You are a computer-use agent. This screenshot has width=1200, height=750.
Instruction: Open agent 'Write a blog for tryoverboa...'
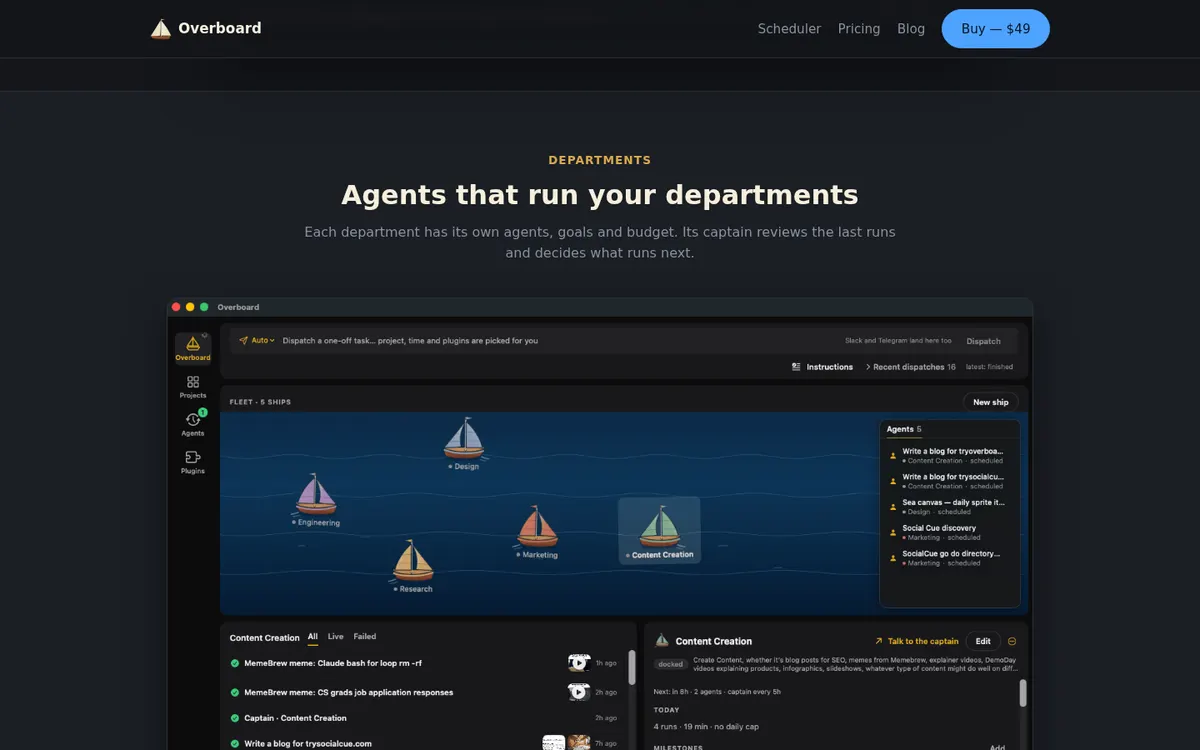pos(948,456)
